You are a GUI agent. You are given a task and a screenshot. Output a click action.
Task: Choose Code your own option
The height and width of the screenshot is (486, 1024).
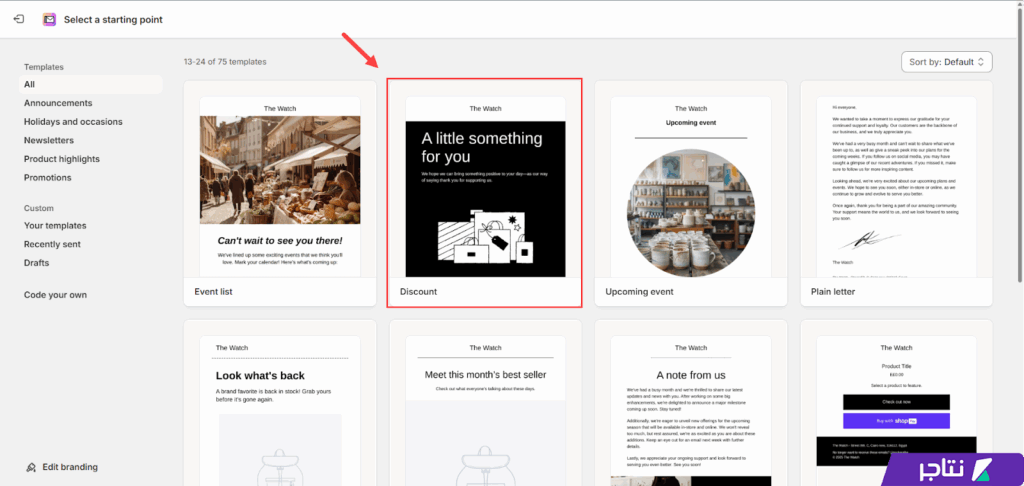pos(55,295)
